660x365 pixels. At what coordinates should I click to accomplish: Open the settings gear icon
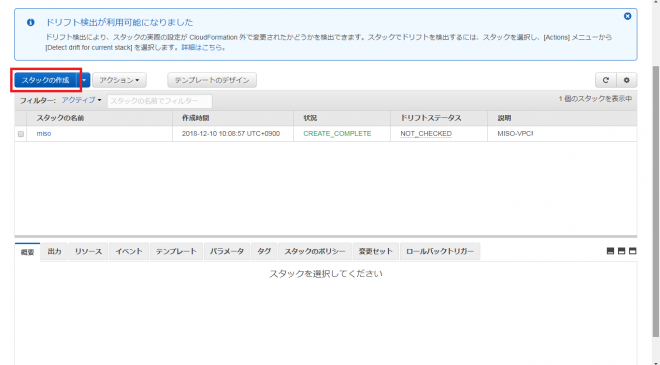click(x=627, y=80)
